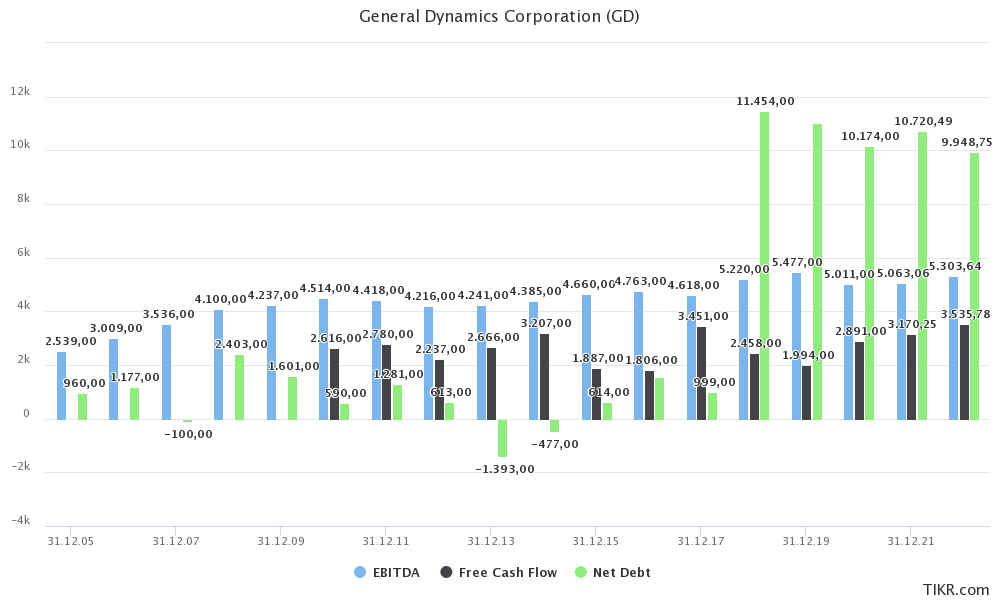Image resolution: width=1000 pixels, height=600 pixels.
Task: Select the 4.100,00 EBITDA label
Action: [221, 300]
